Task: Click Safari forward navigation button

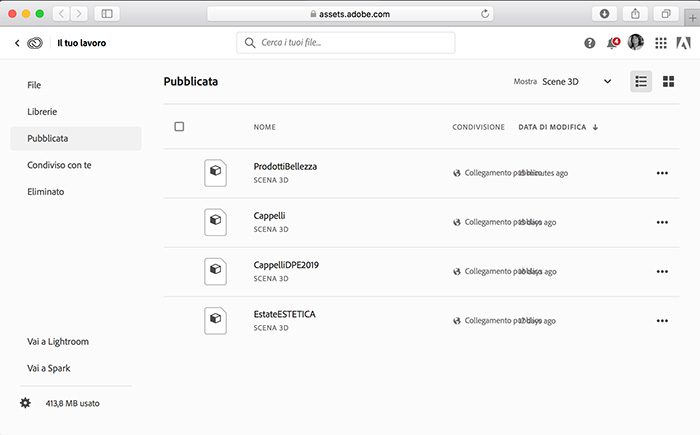Action: point(79,14)
